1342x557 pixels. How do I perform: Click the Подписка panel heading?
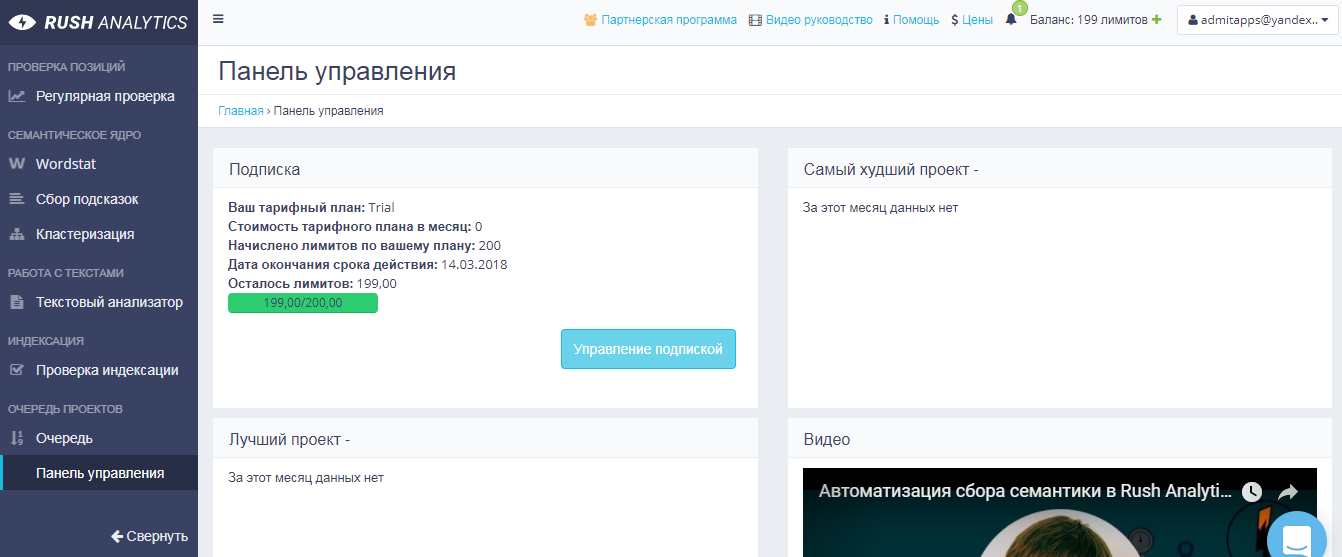click(x=265, y=170)
